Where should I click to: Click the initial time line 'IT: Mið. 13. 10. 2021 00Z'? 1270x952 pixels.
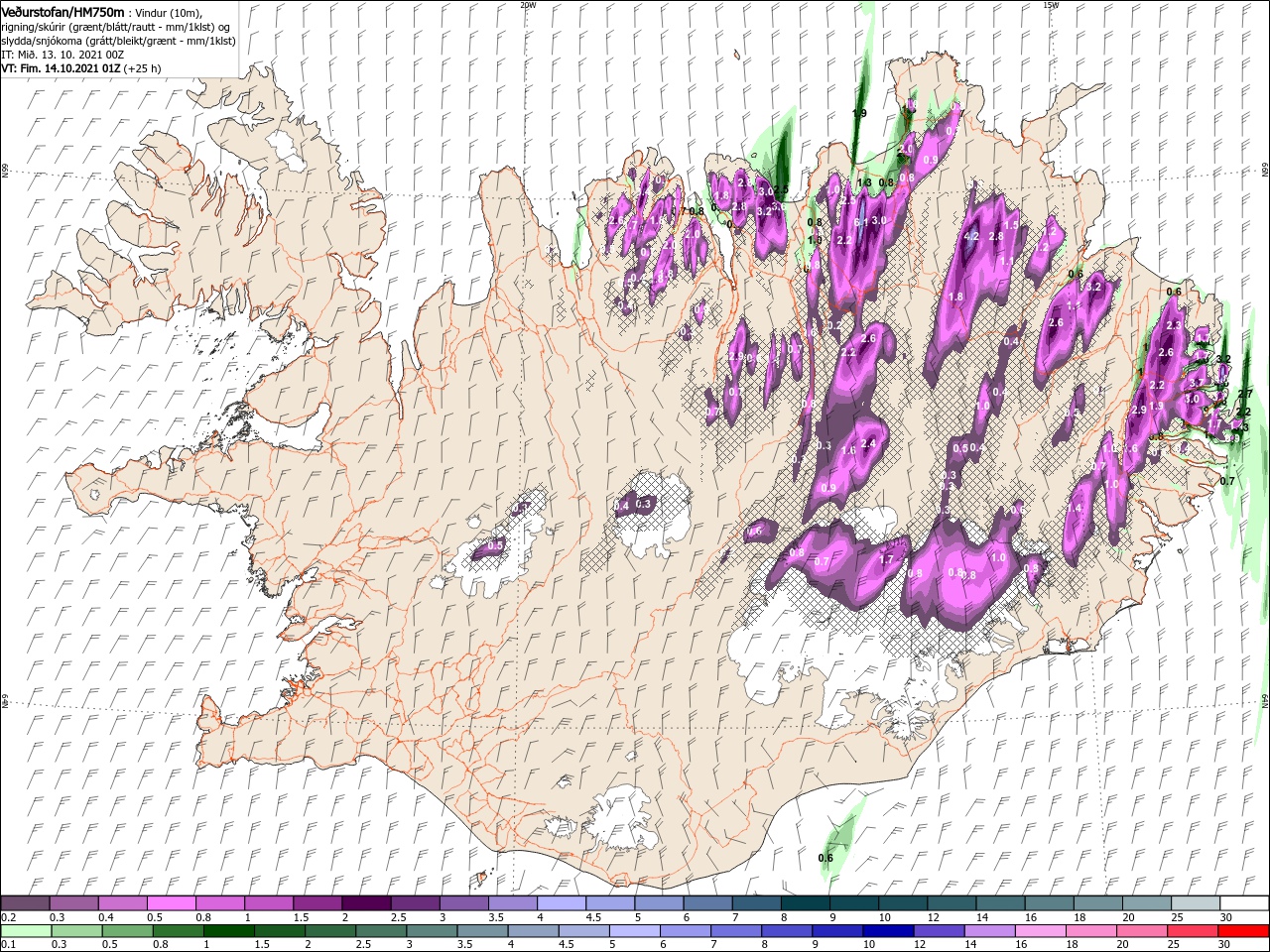63,55
